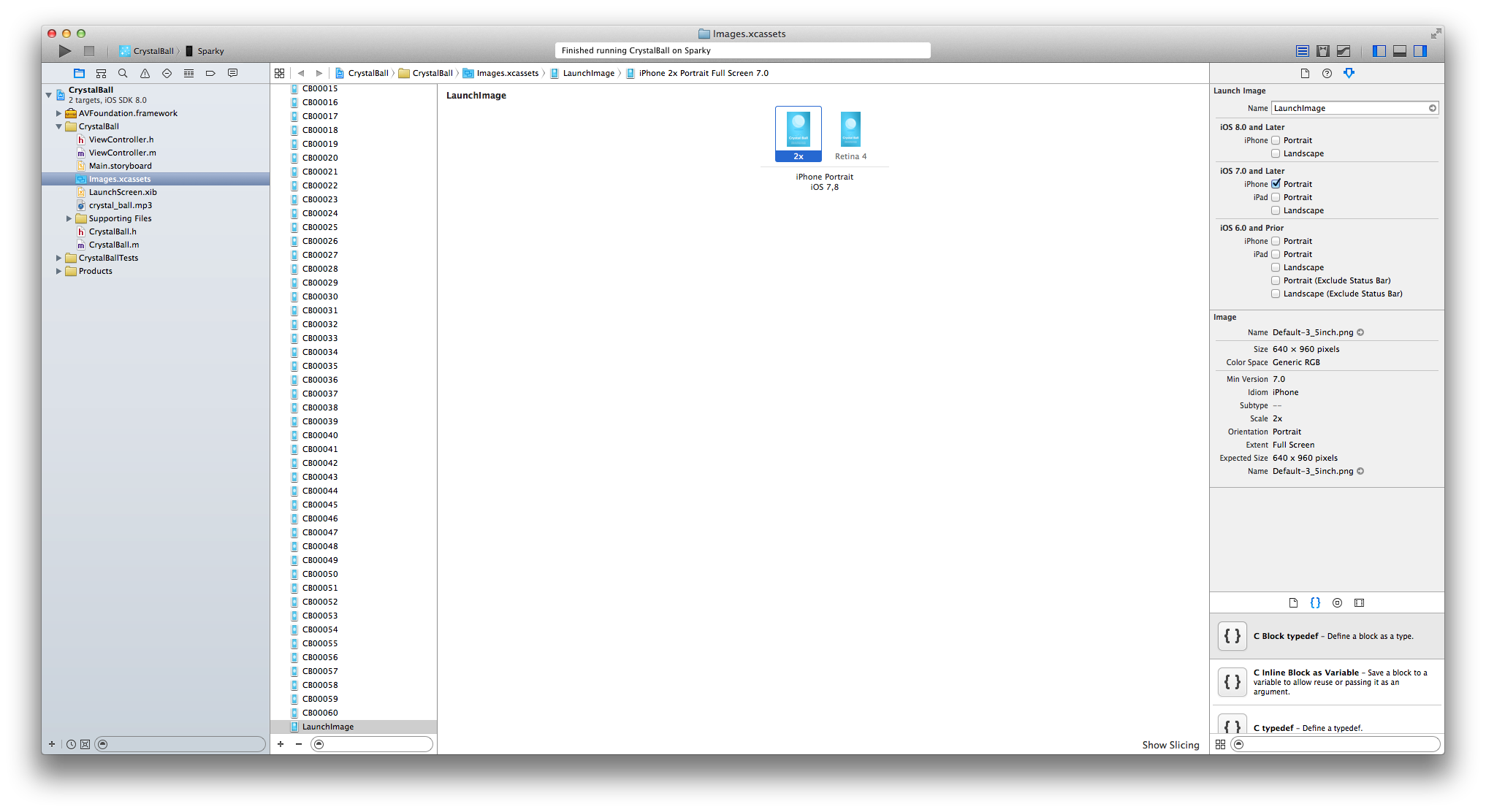Toggle the Debug area bottom panel

coord(1400,51)
